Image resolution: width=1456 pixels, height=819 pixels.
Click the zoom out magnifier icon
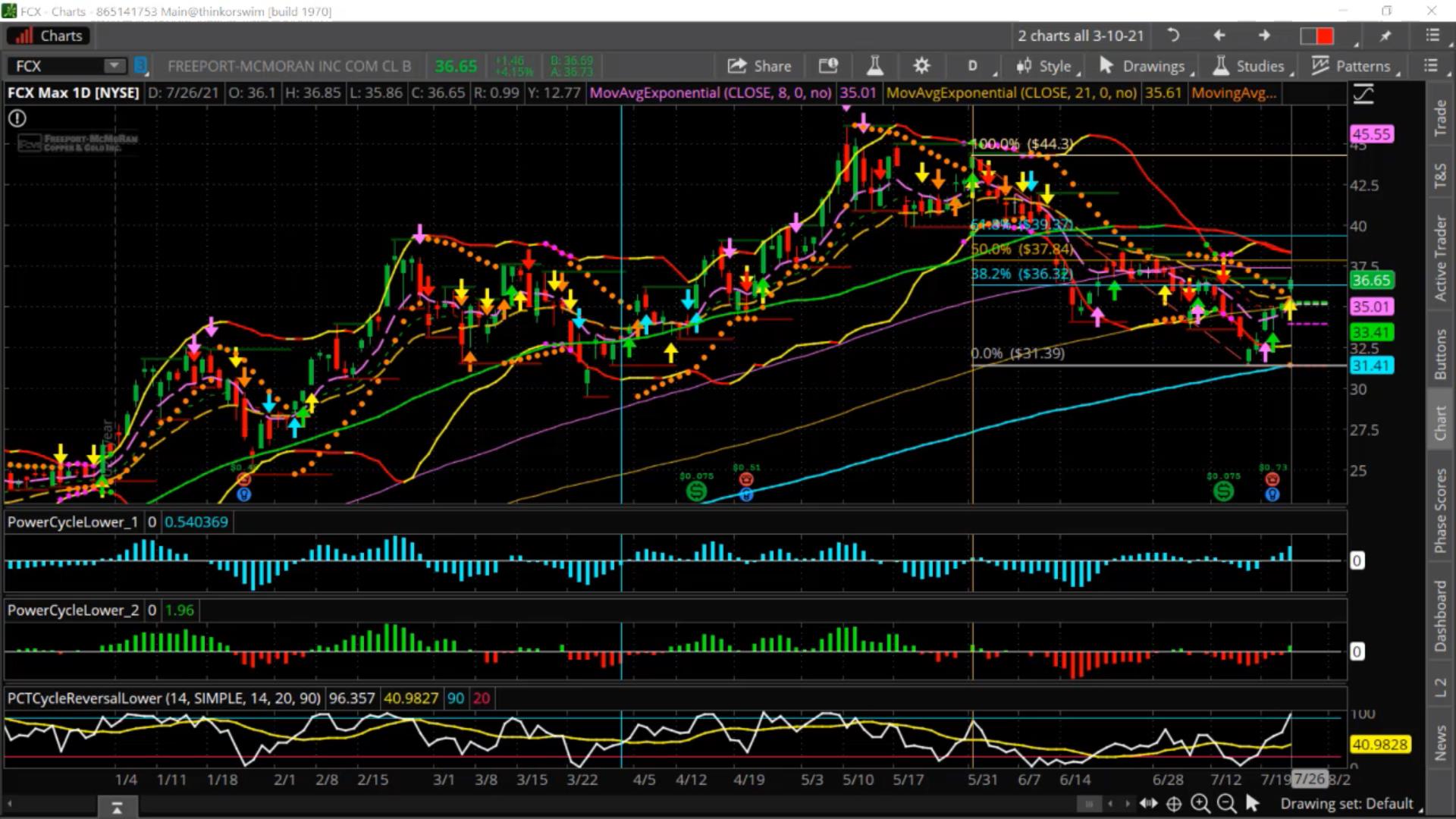click(1225, 803)
